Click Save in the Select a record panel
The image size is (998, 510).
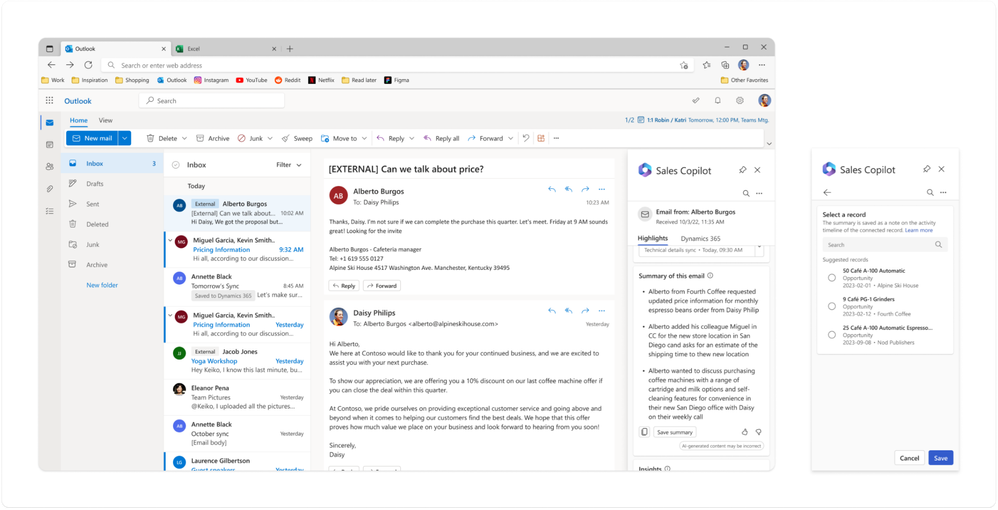(941, 458)
